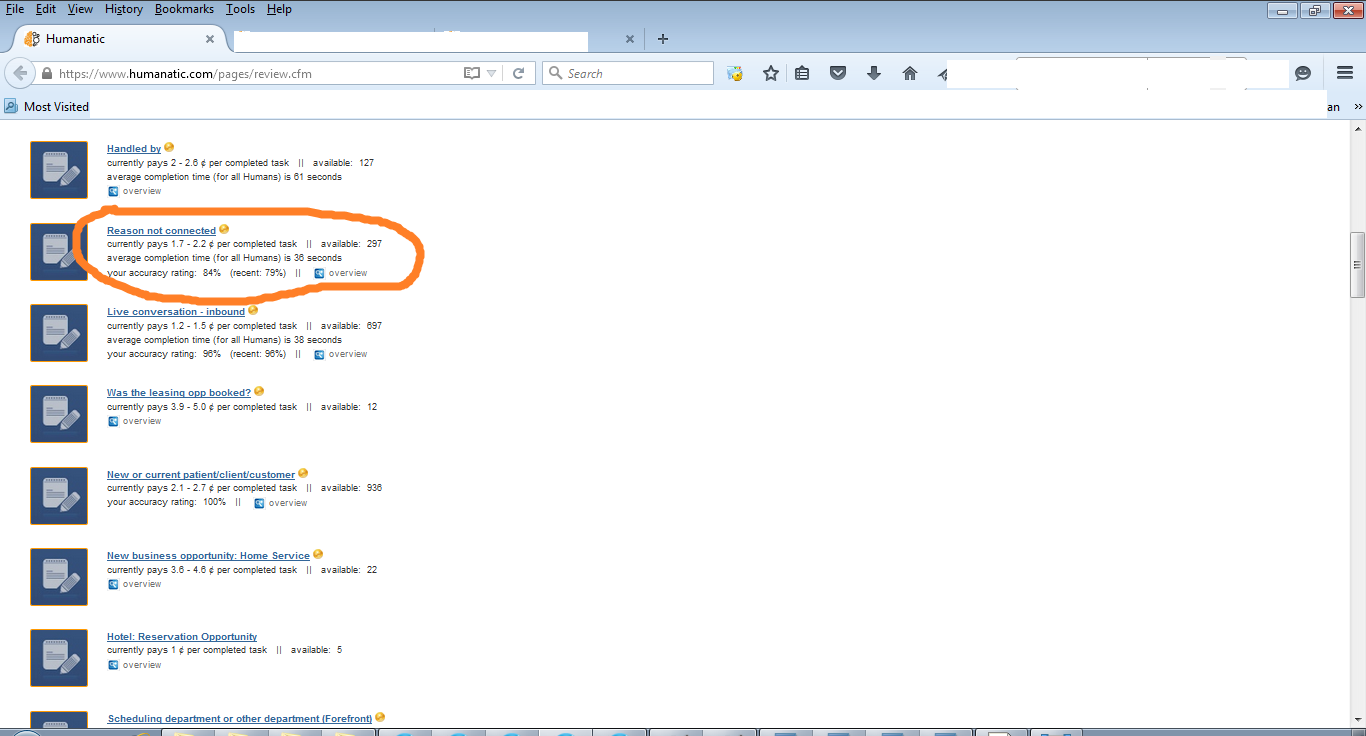The width and height of the screenshot is (1366, 736).
Task: Open New or current patient/client/customer link
Action: pyautogui.click(x=201, y=475)
